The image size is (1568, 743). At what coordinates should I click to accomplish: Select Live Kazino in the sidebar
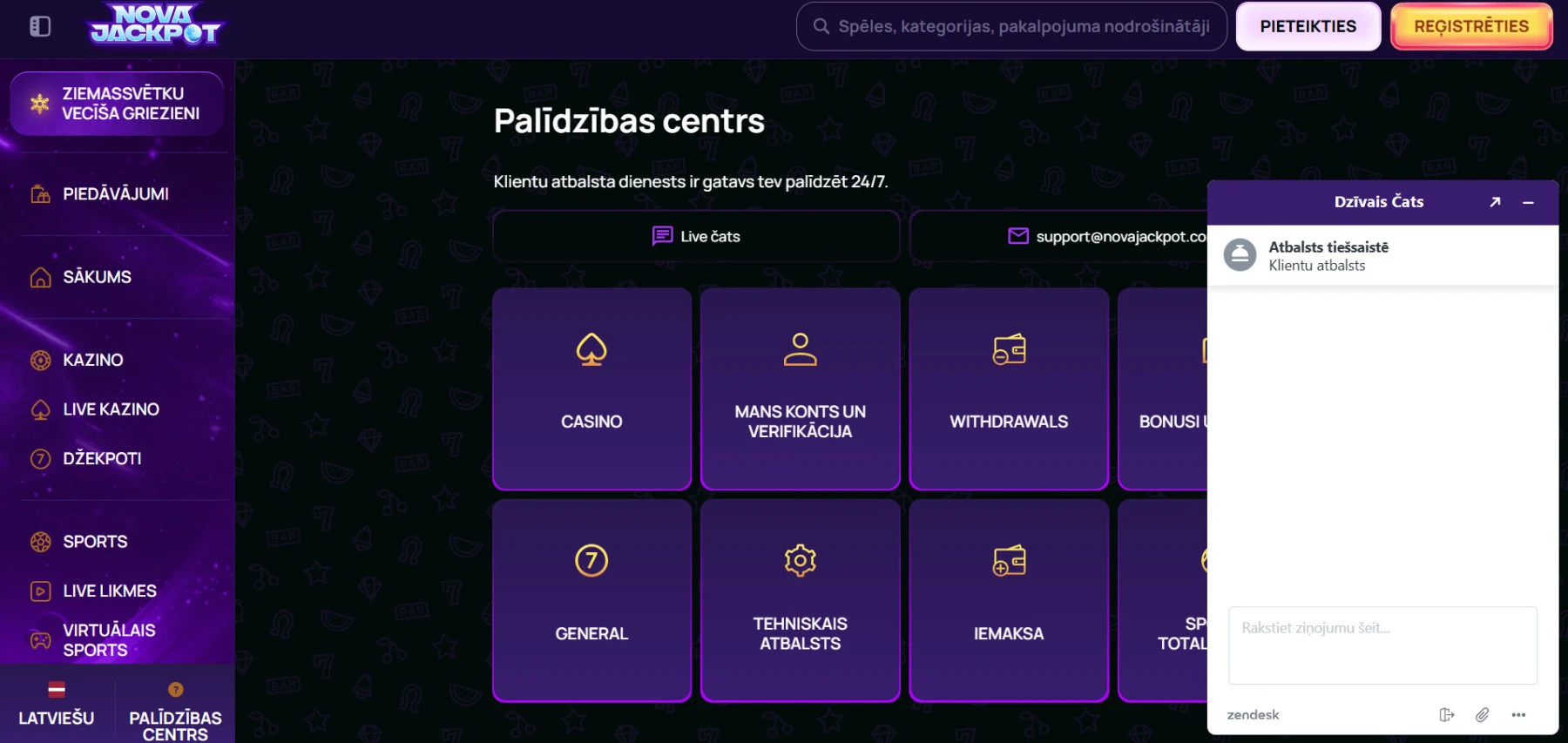(x=110, y=409)
